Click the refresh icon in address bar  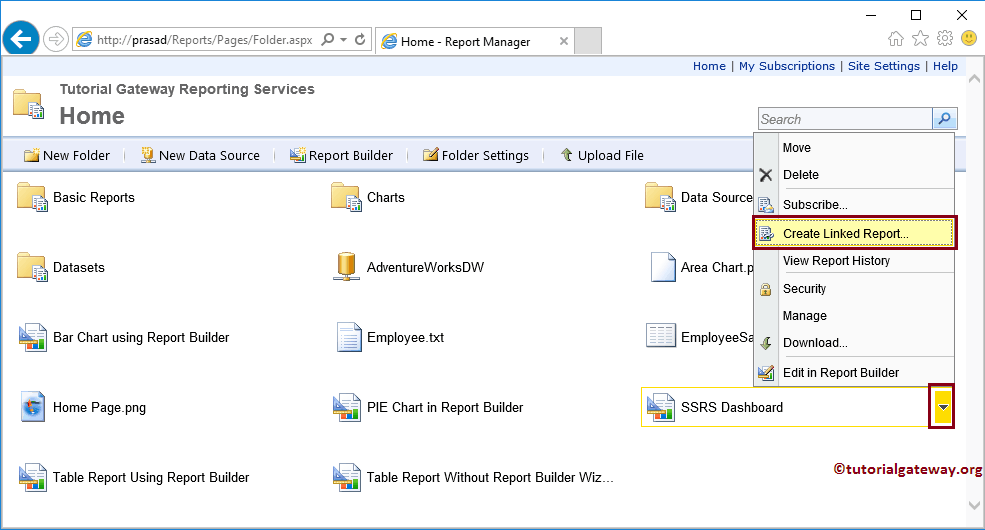click(x=360, y=40)
